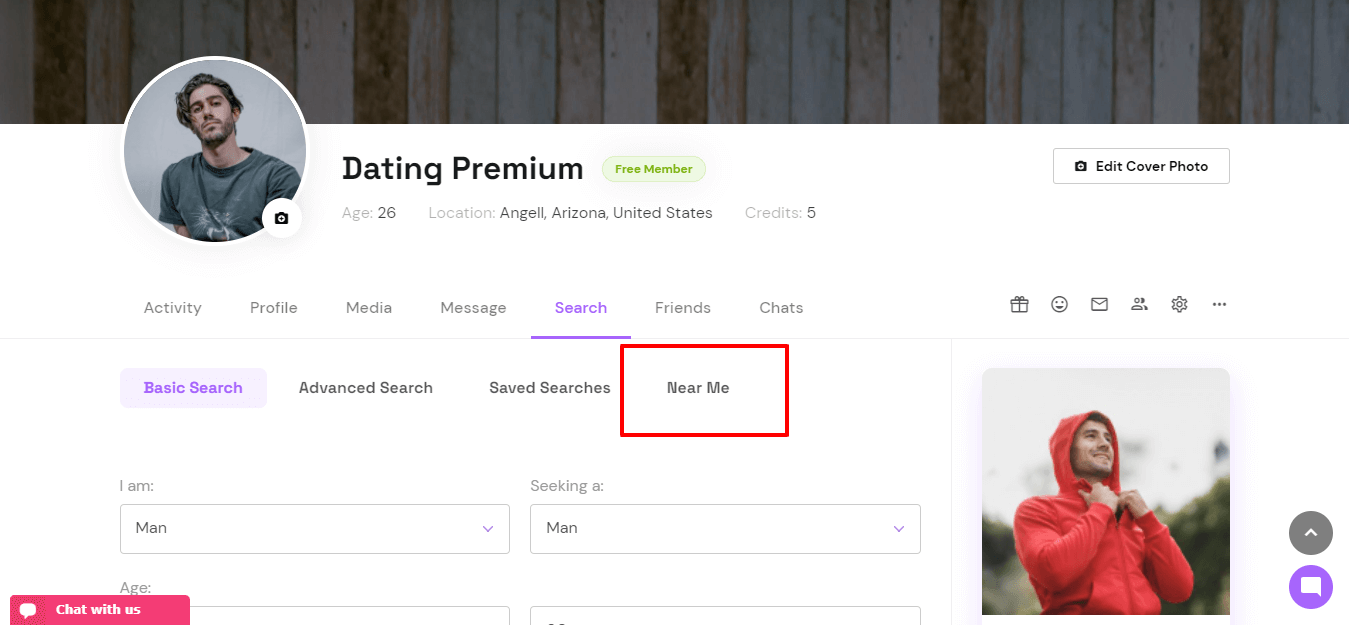
Task: Click the friends people icon
Action: point(1139,305)
